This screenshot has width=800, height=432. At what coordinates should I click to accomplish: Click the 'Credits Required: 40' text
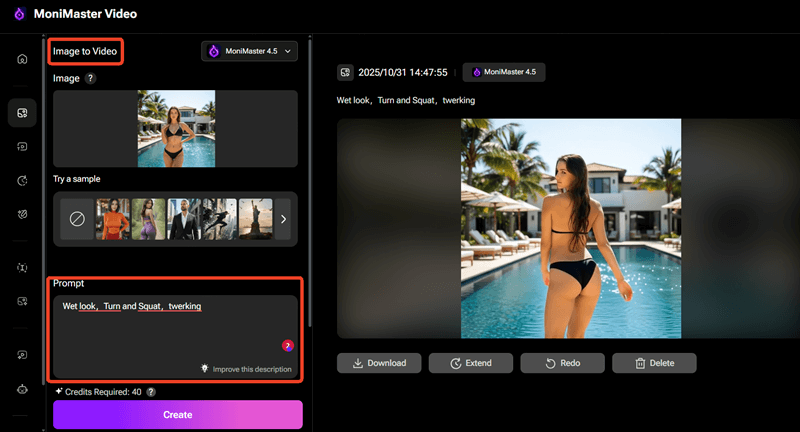point(103,392)
